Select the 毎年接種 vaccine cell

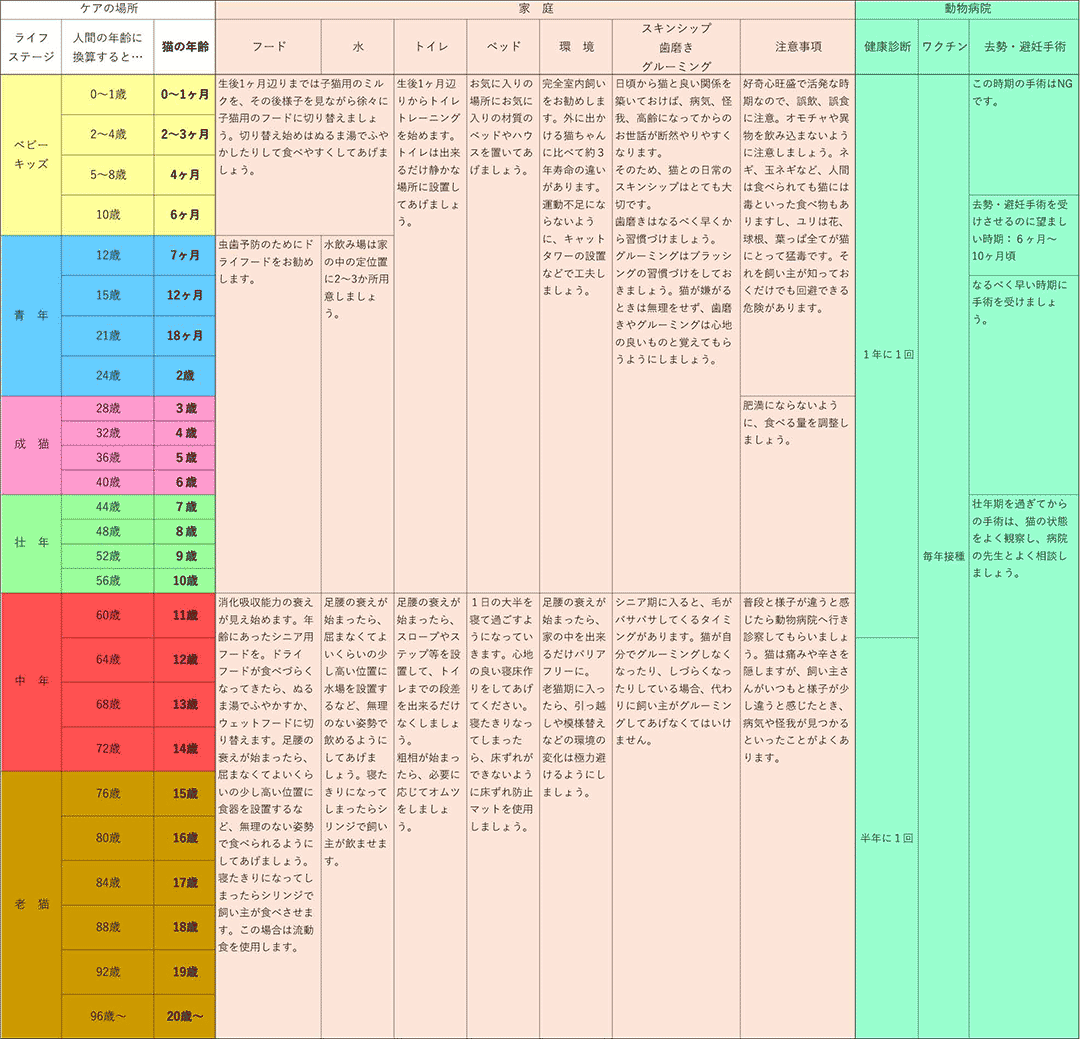(944, 555)
